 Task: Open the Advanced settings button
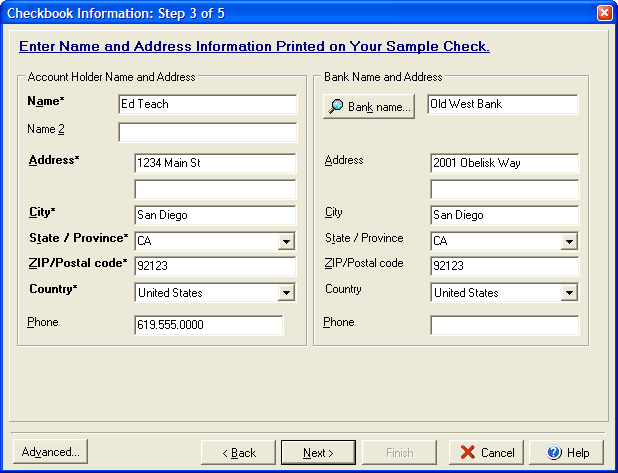coord(50,452)
